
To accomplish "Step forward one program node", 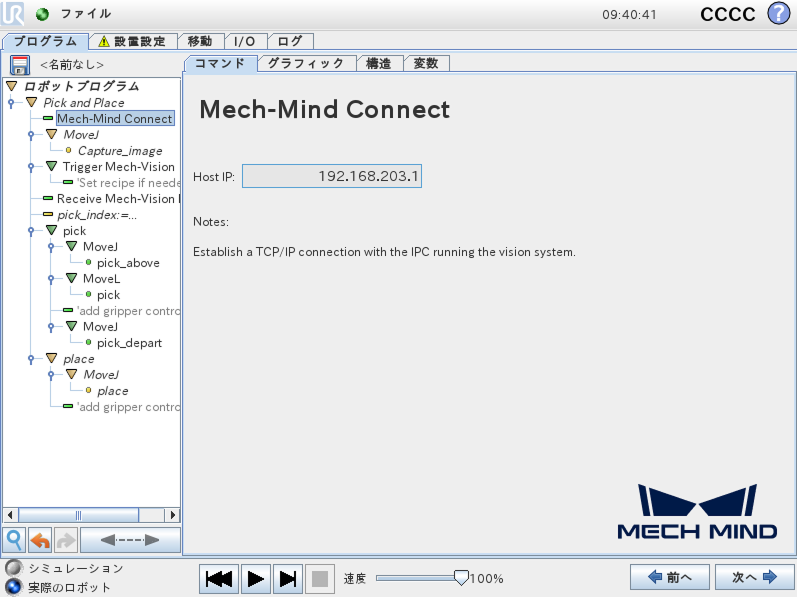I will [x=288, y=579].
